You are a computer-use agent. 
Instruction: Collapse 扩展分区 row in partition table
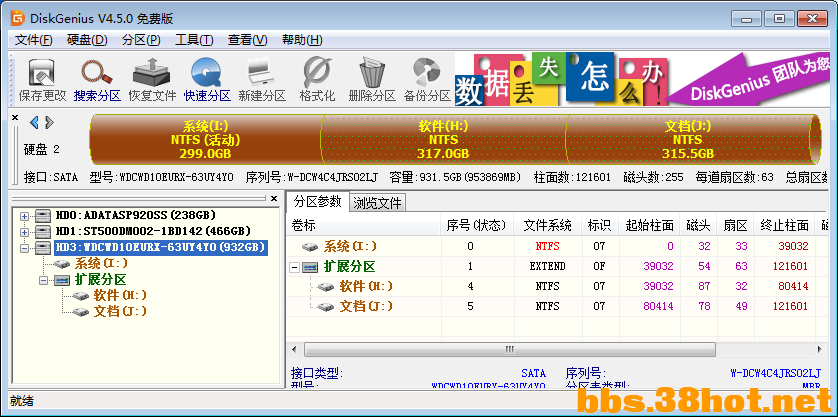(x=294, y=267)
